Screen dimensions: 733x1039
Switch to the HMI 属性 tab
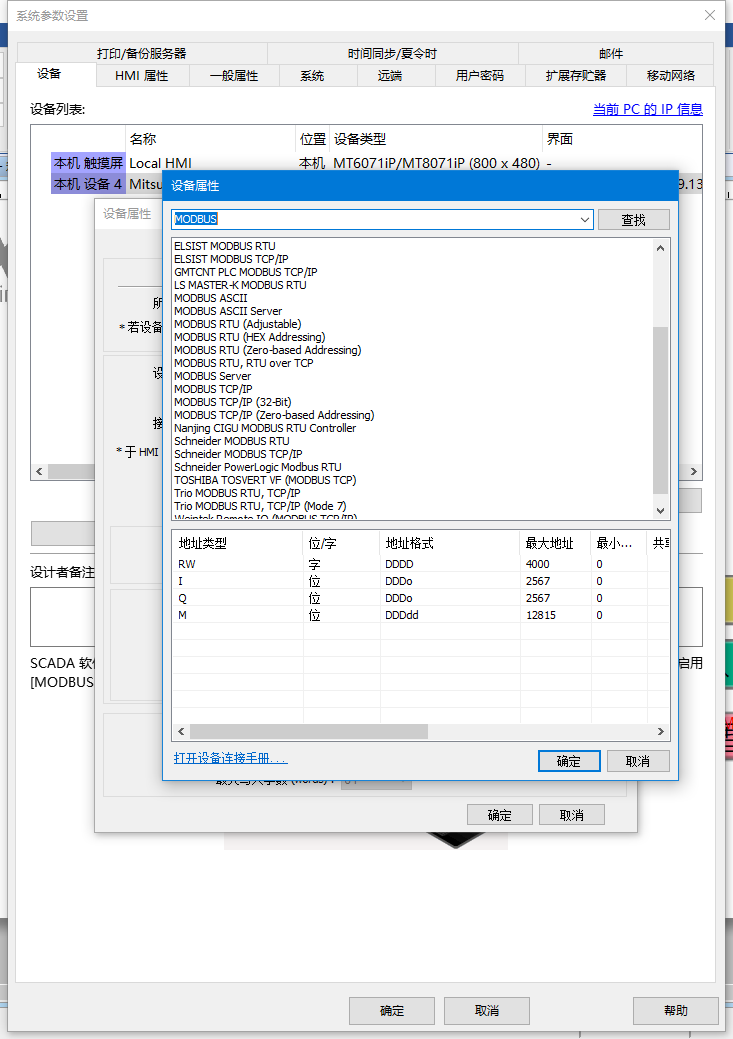pyautogui.click(x=141, y=76)
